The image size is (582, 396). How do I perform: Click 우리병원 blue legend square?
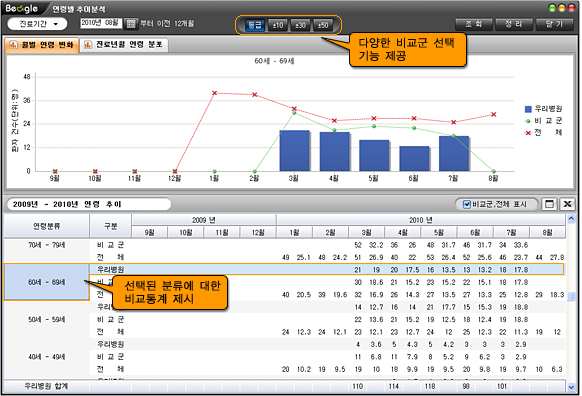tap(528, 109)
